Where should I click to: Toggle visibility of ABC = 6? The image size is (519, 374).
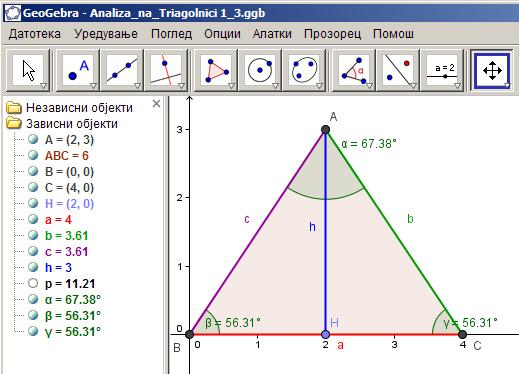tap(33, 155)
